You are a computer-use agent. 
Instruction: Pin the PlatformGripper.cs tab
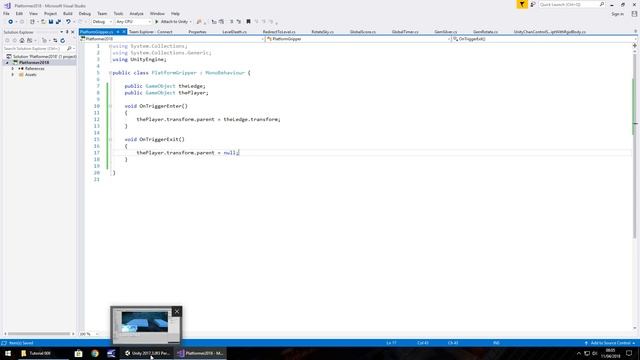[x=118, y=32]
